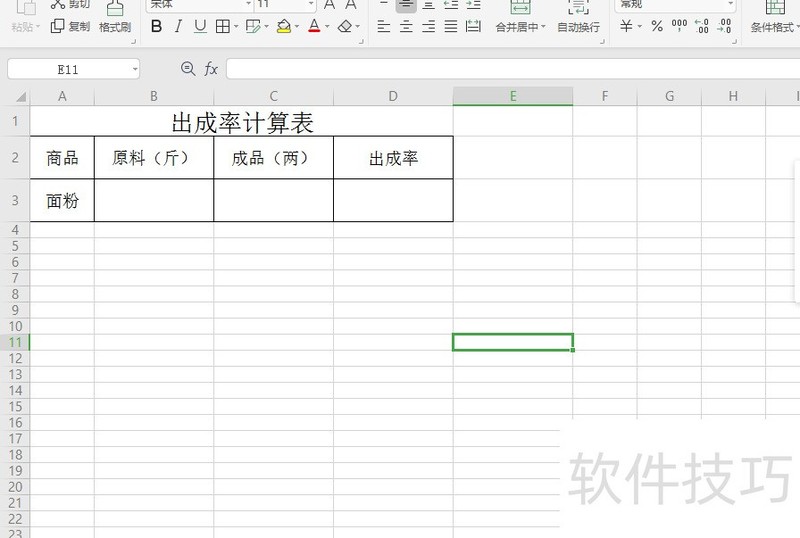
Task: Click the currency ¥ format icon
Action: pos(627,27)
